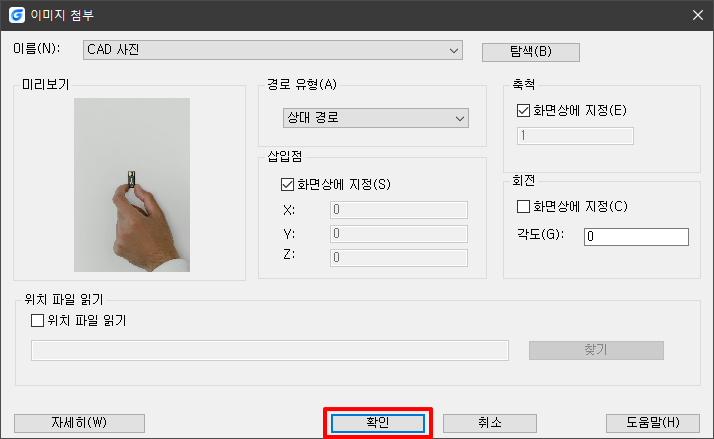Confirm with the 확인 button

(377, 423)
